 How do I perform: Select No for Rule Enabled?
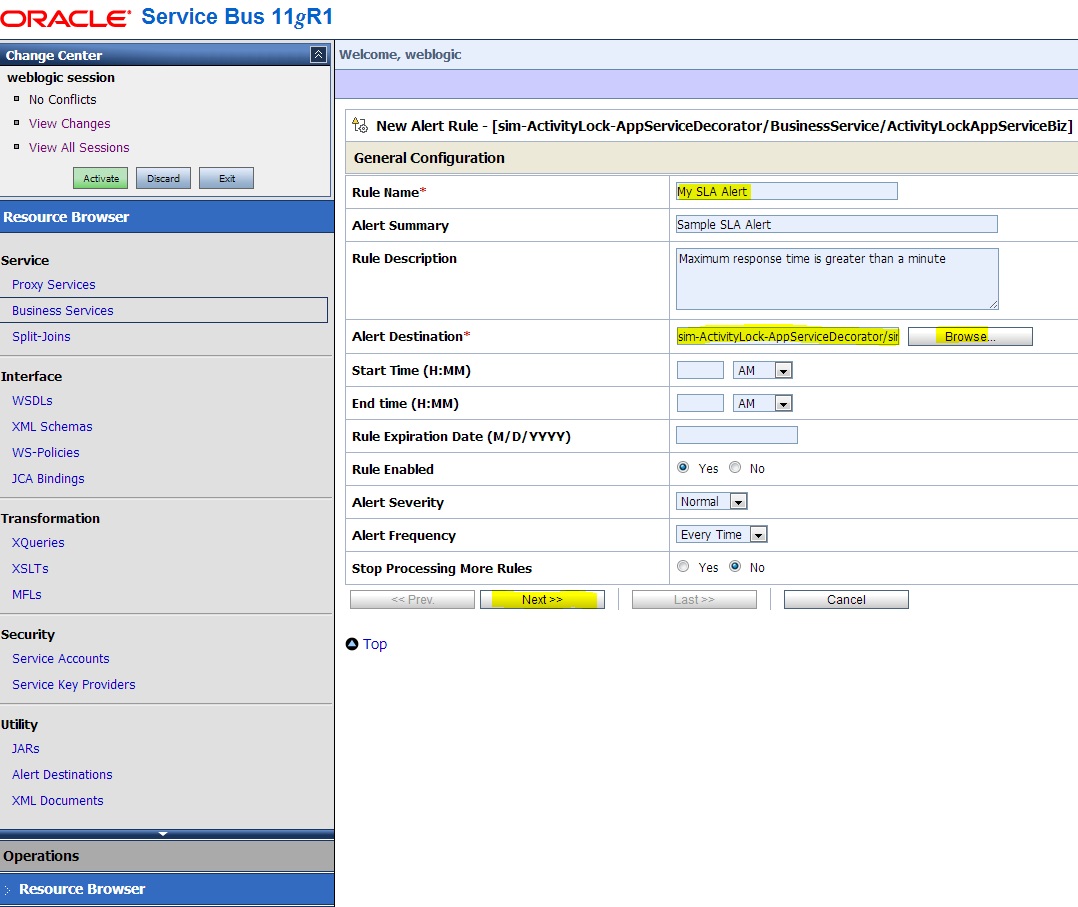point(735,468)
